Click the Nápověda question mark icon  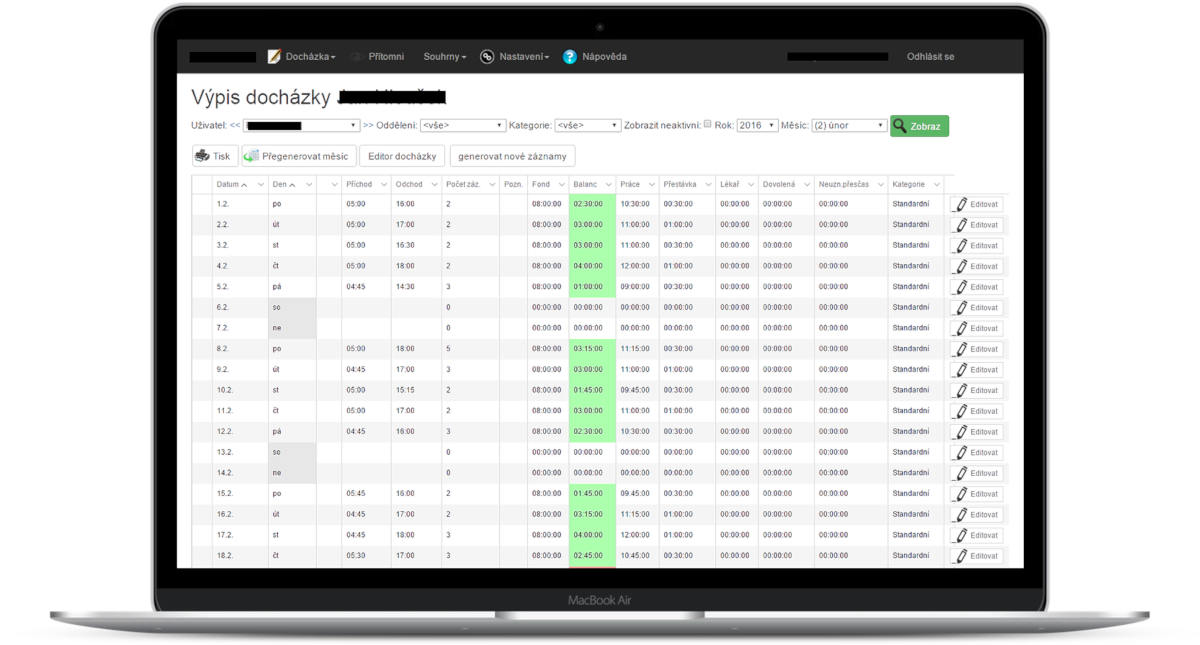point(570,57)
